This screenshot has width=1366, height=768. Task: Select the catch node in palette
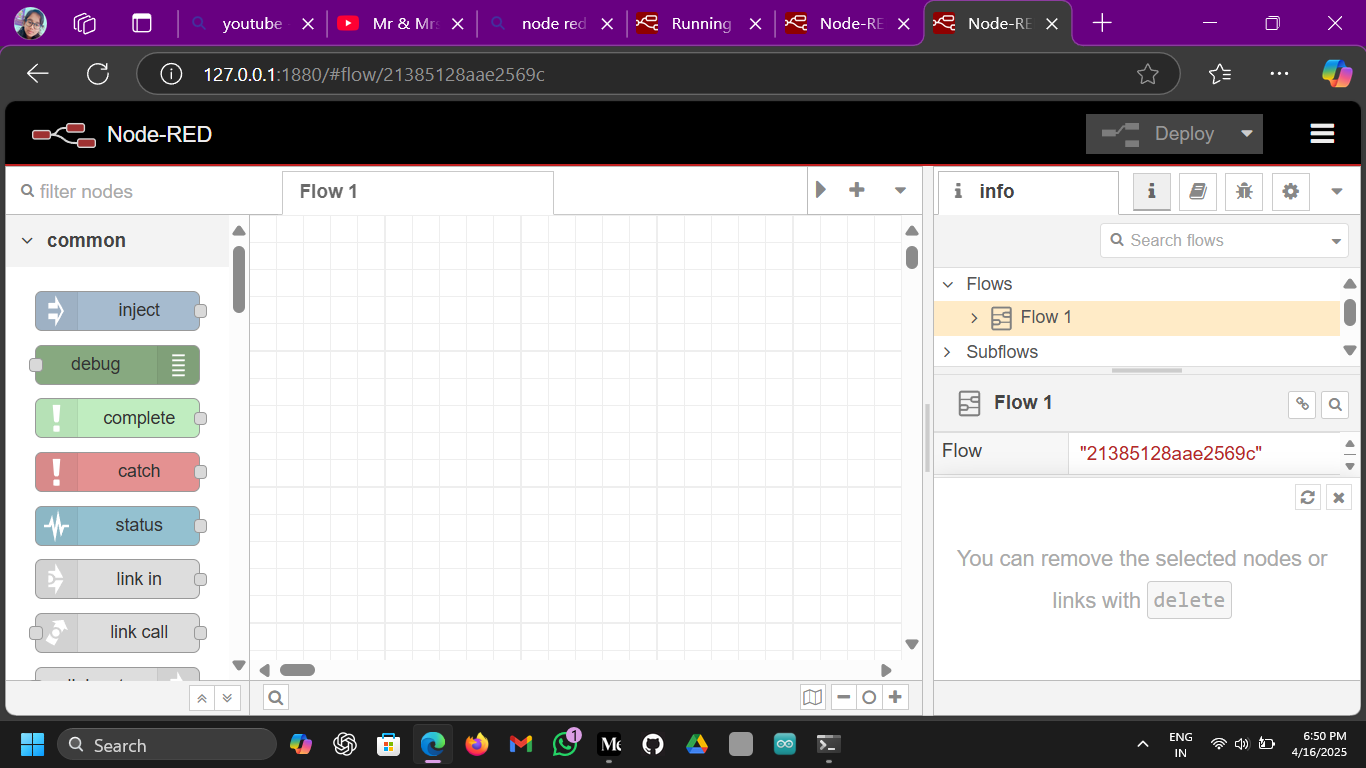coord(118,471)
